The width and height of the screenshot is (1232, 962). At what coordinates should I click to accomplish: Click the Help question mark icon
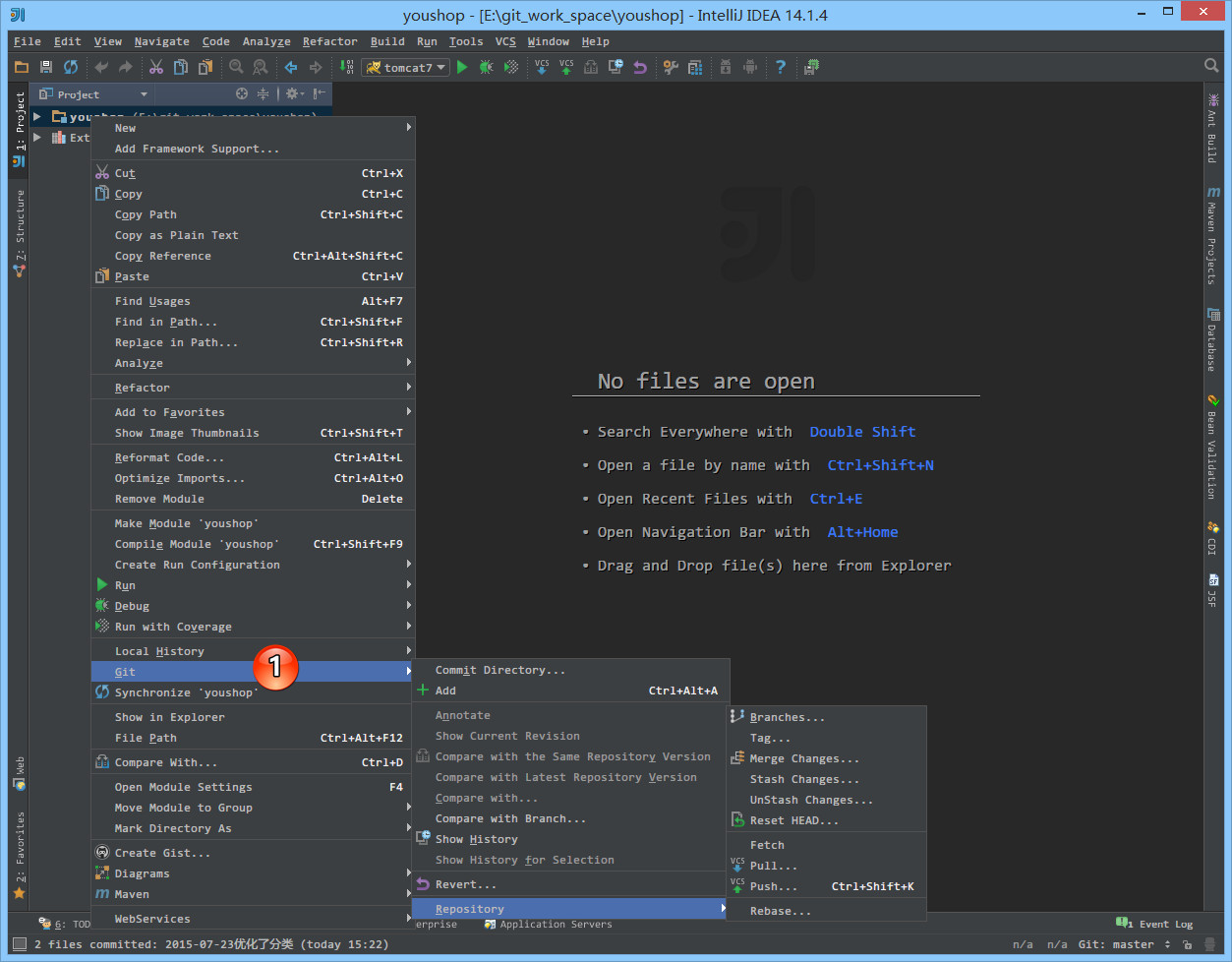point(781,67)
